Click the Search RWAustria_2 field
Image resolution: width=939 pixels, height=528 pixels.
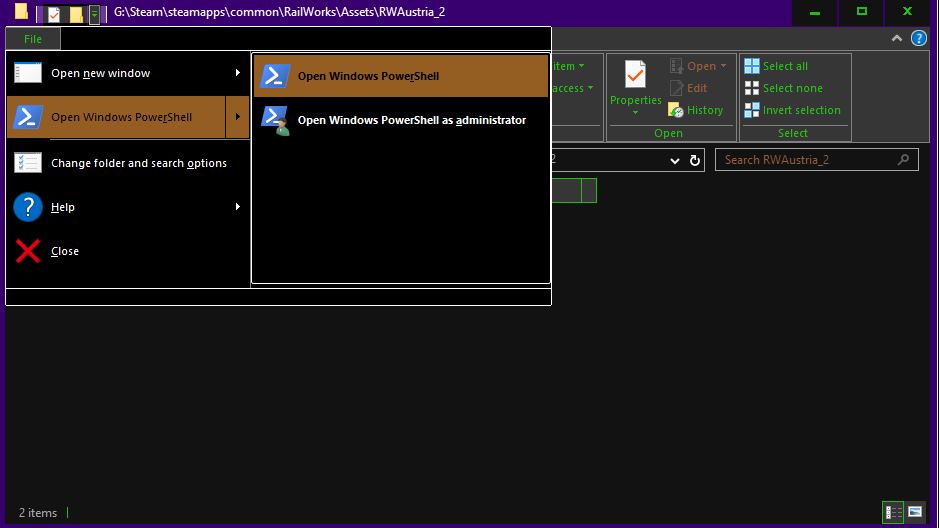tap(816, 160)
